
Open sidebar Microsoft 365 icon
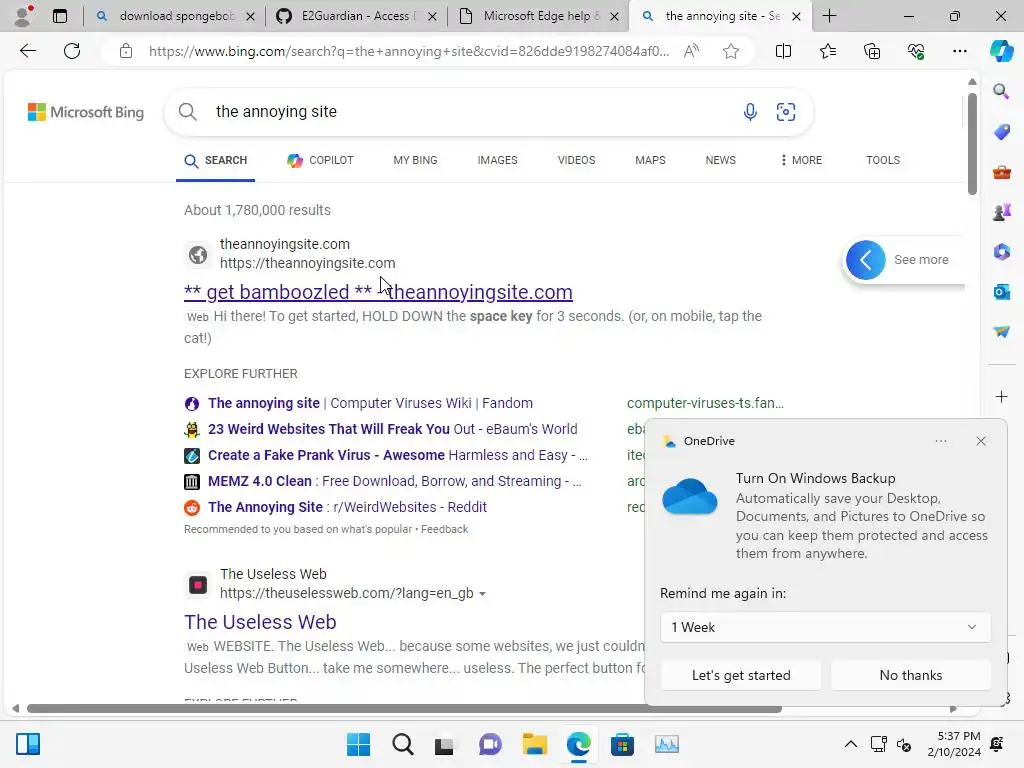(x=1001, y=251)
